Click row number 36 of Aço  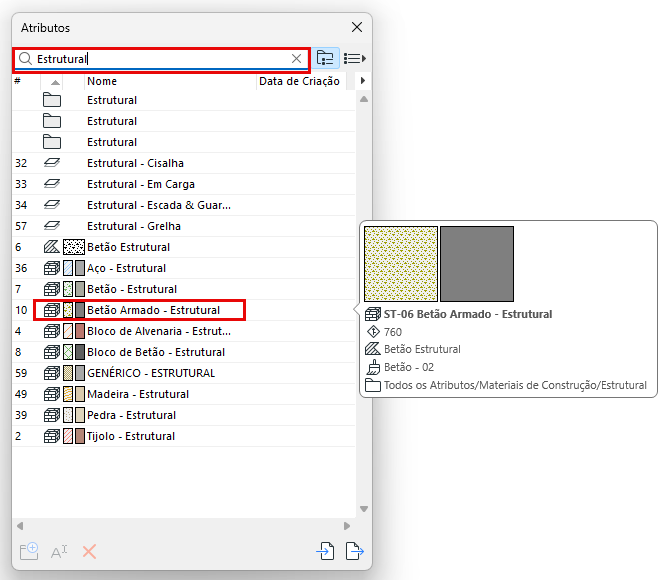[x=21, y=268]
